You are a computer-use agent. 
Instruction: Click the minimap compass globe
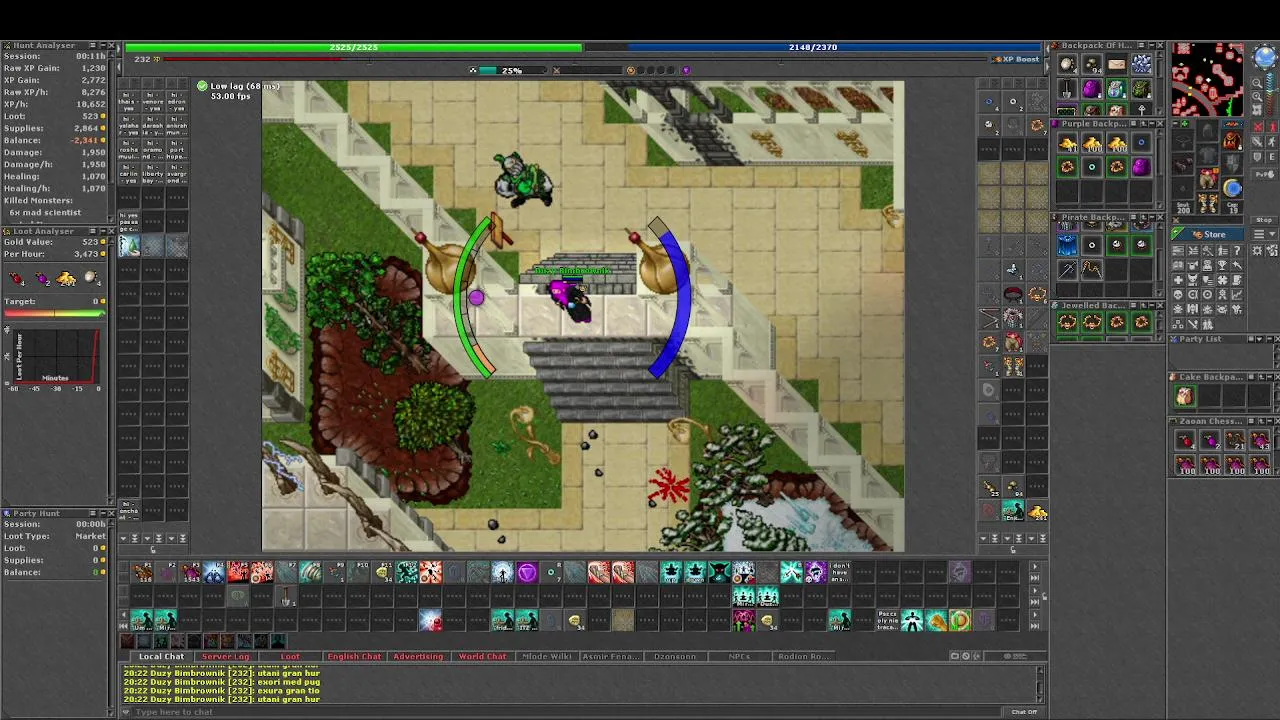1265,56
